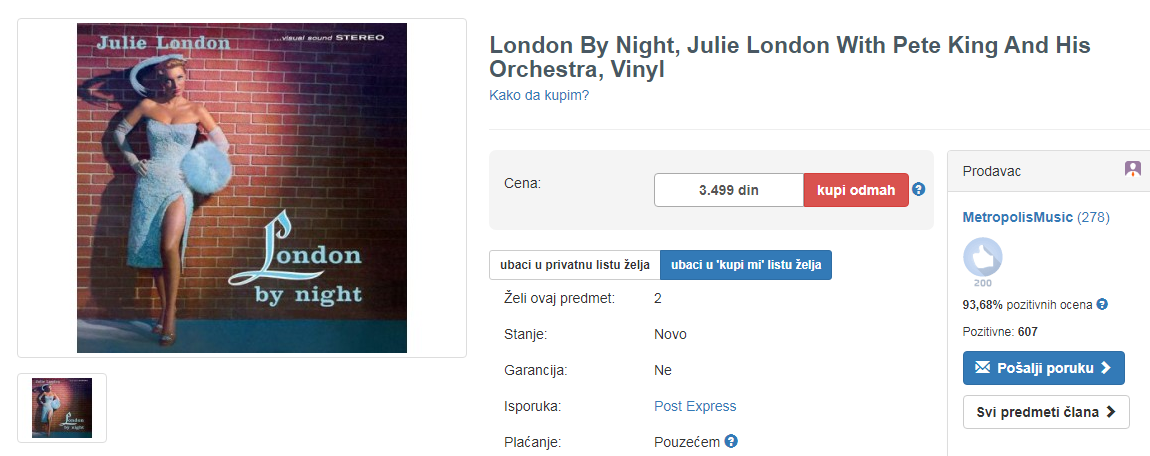Click the product title heading
The image size is (1150, 456).
pyautogui.click(x=789, y=58)
